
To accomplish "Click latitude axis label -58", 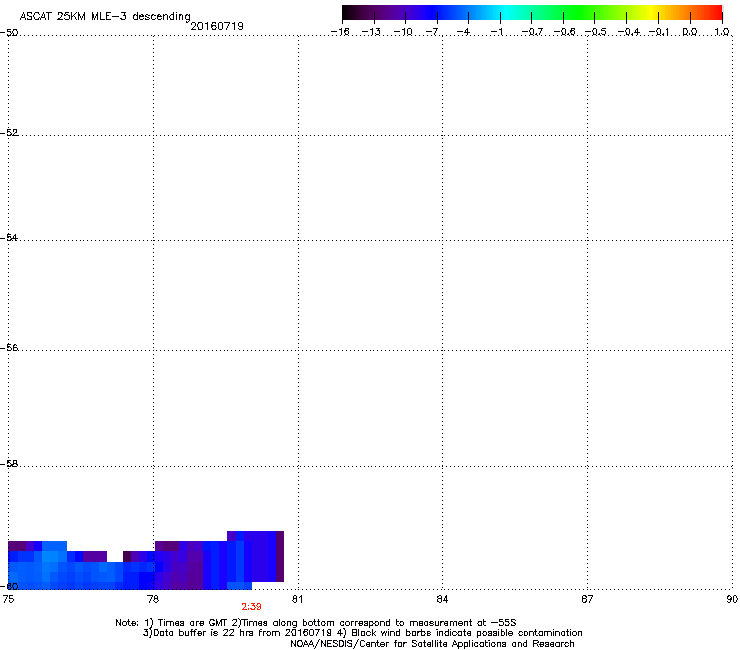I will 9,464.
